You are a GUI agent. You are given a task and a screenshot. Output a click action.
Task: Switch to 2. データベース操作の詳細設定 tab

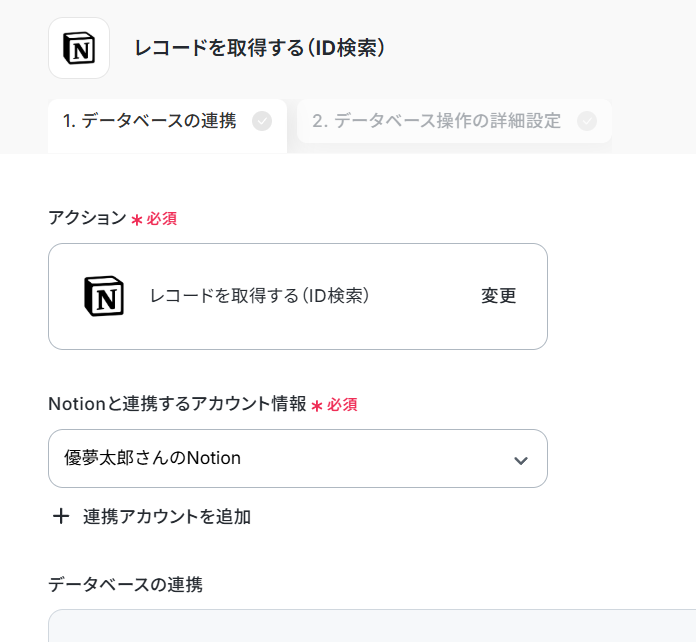click(x=454, y=121)
